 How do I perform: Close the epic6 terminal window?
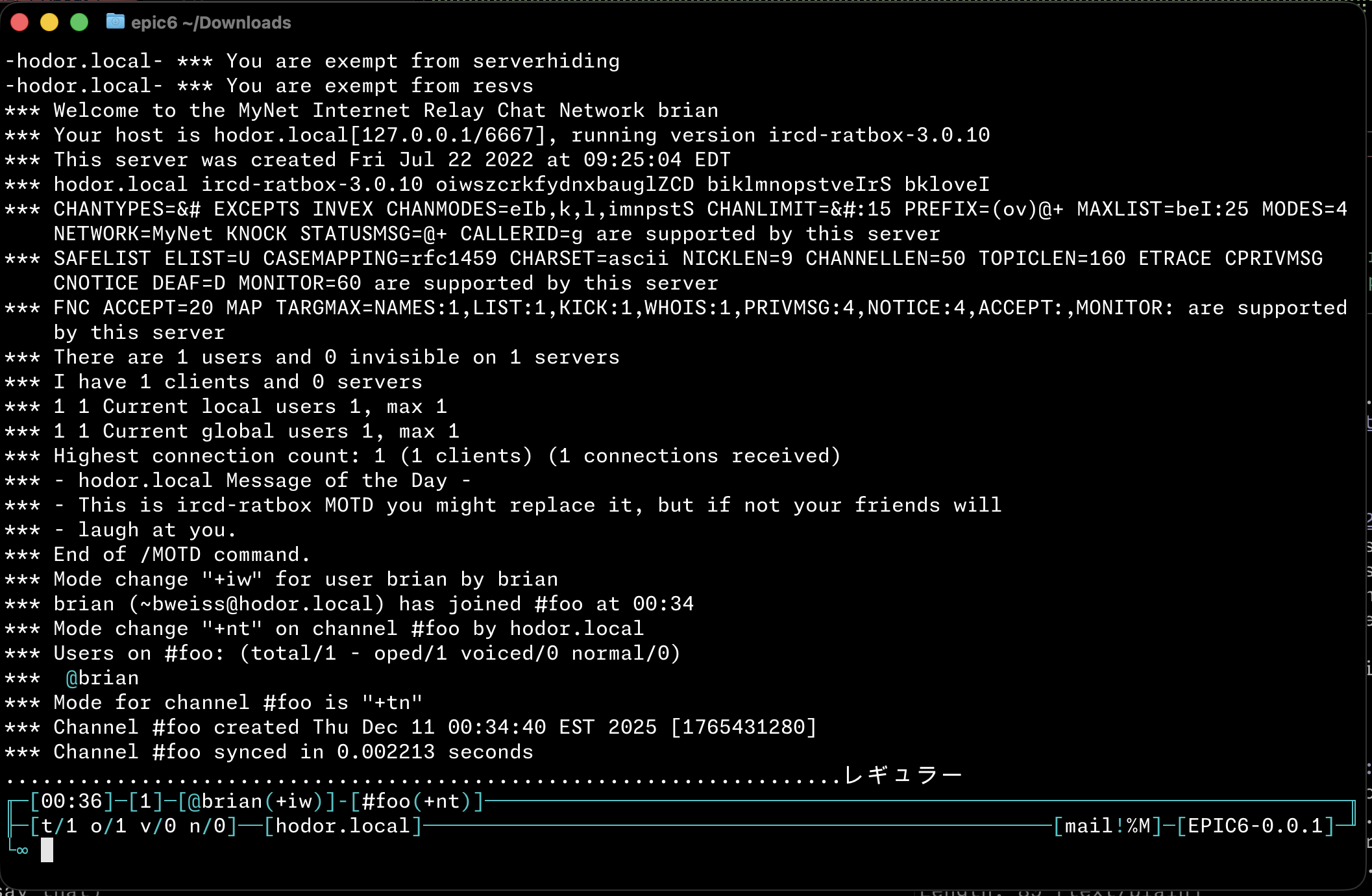19,22
